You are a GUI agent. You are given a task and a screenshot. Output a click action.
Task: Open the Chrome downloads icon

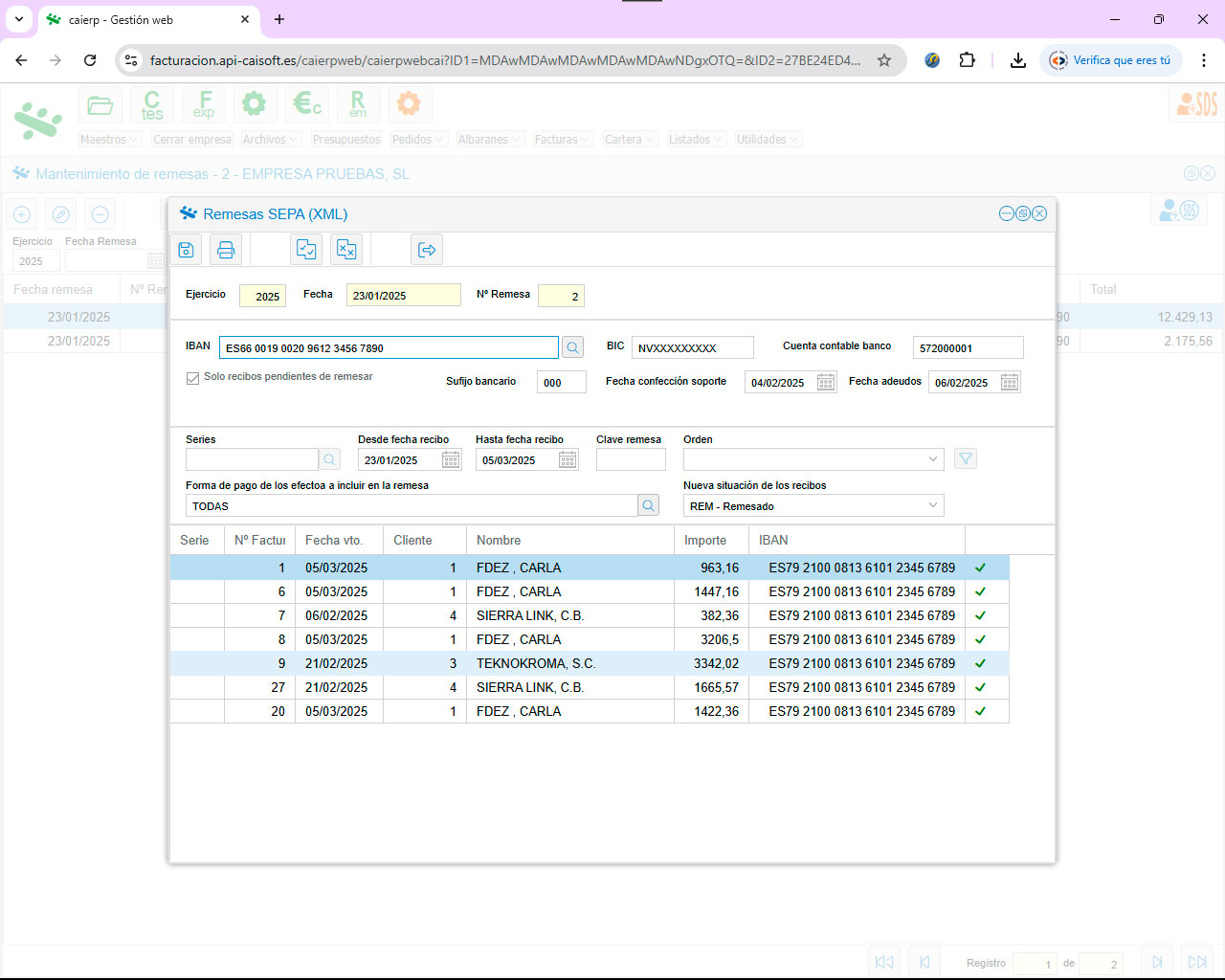click(x=1018, y=60)
